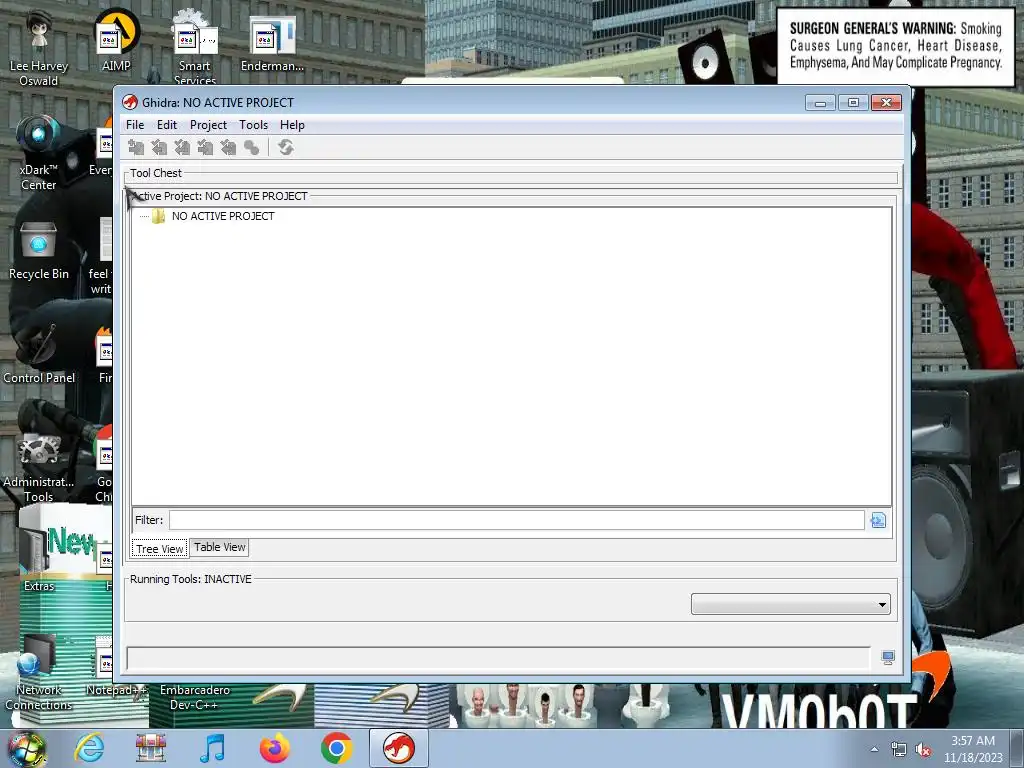Click Update Checked Out File toolbar icon
The width and height of the screenshot is (1024, 768).
point(182,148)
